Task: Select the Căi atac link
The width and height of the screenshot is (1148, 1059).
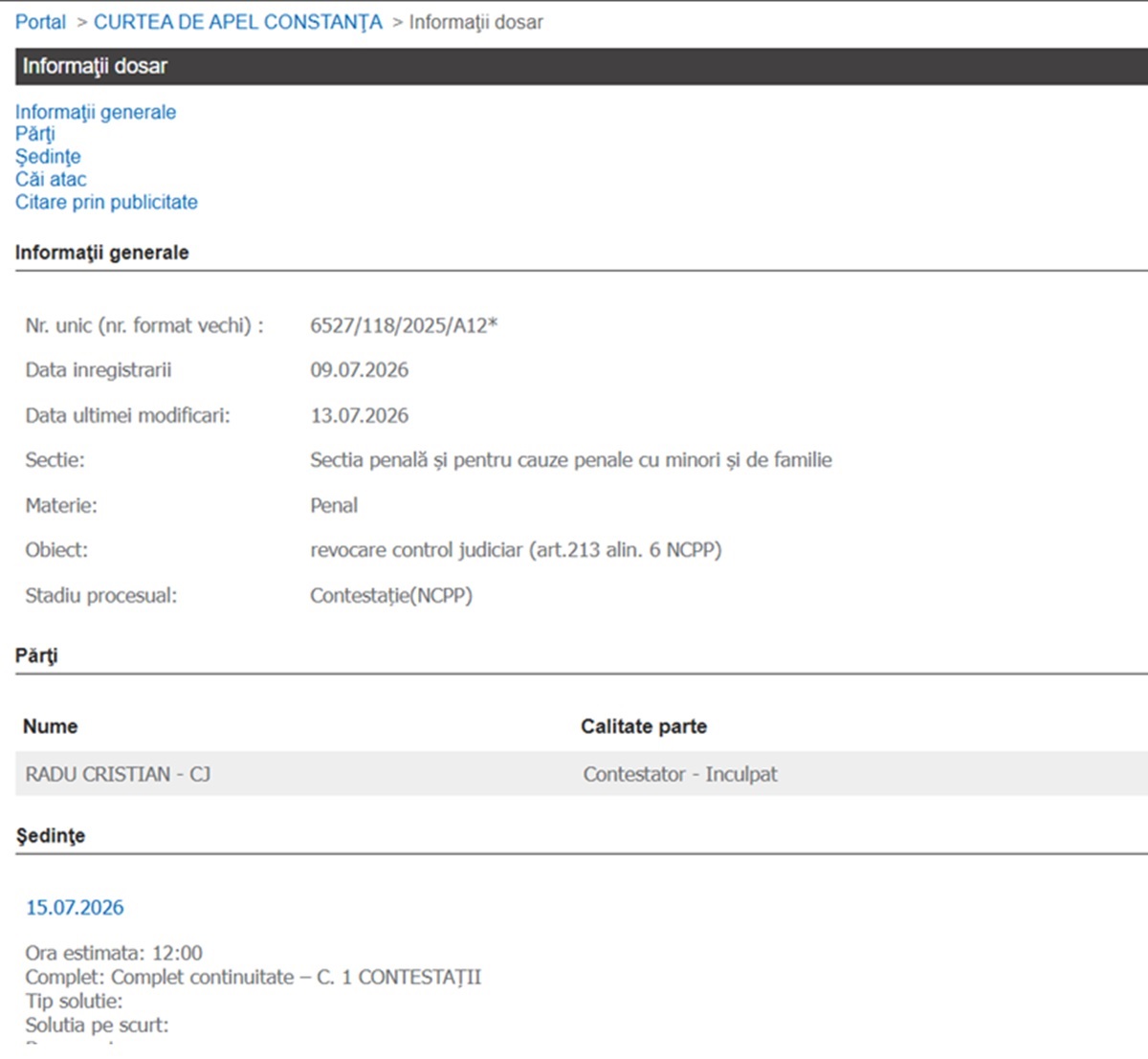Action: coord(51,179)
